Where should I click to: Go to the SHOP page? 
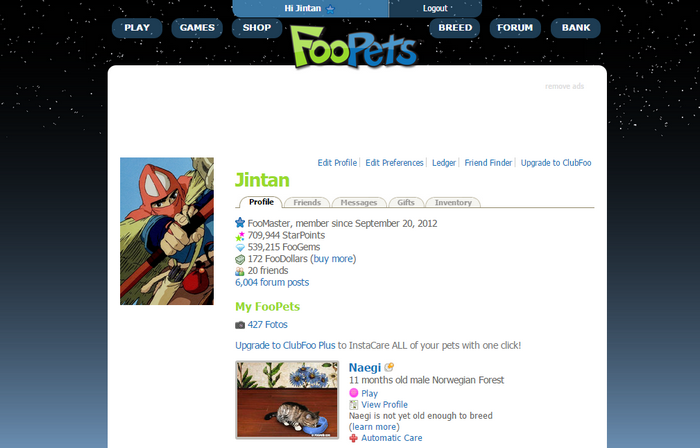tap(257, 28)
